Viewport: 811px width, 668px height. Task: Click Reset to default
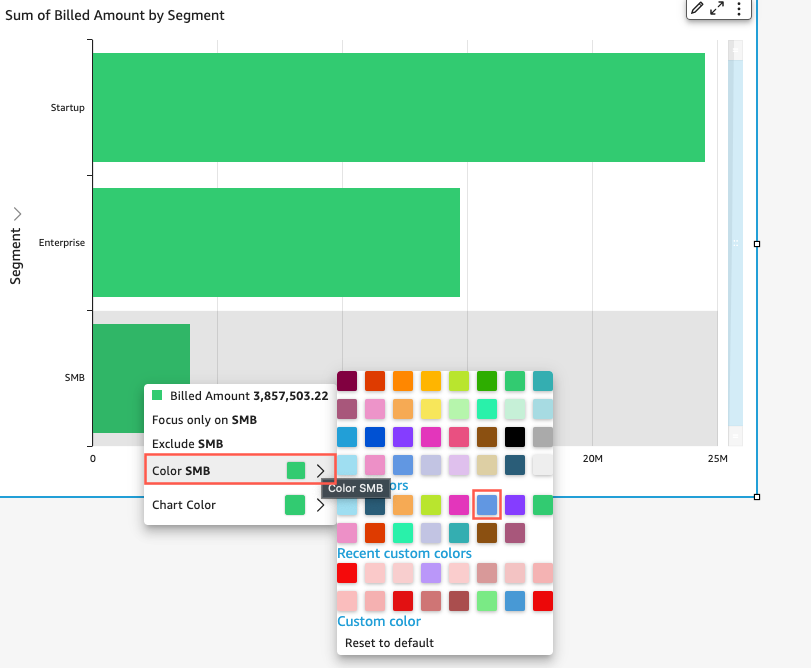click(x=389, y=642)
